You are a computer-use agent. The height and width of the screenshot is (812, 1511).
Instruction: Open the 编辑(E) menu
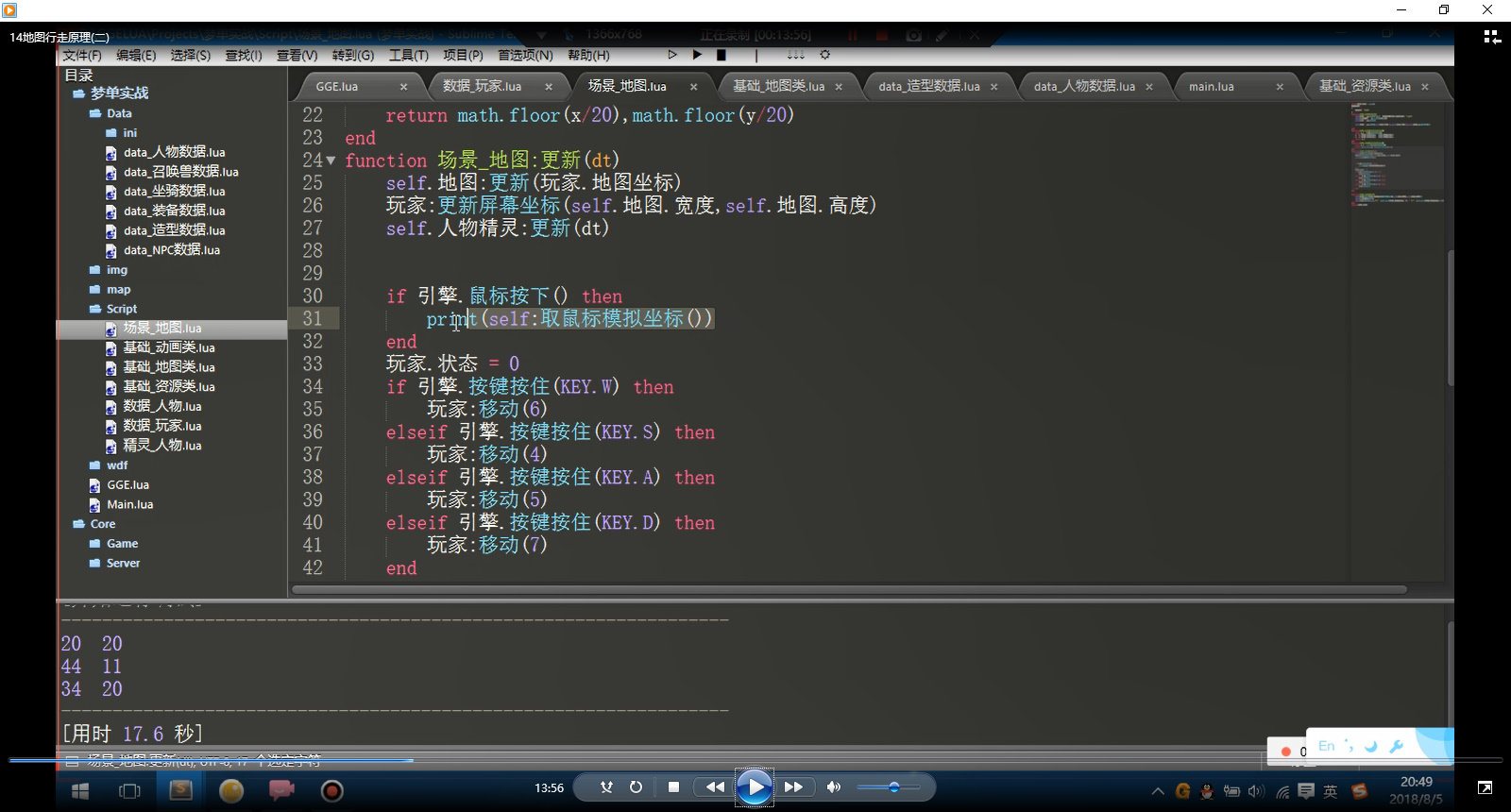pos(136,56)
